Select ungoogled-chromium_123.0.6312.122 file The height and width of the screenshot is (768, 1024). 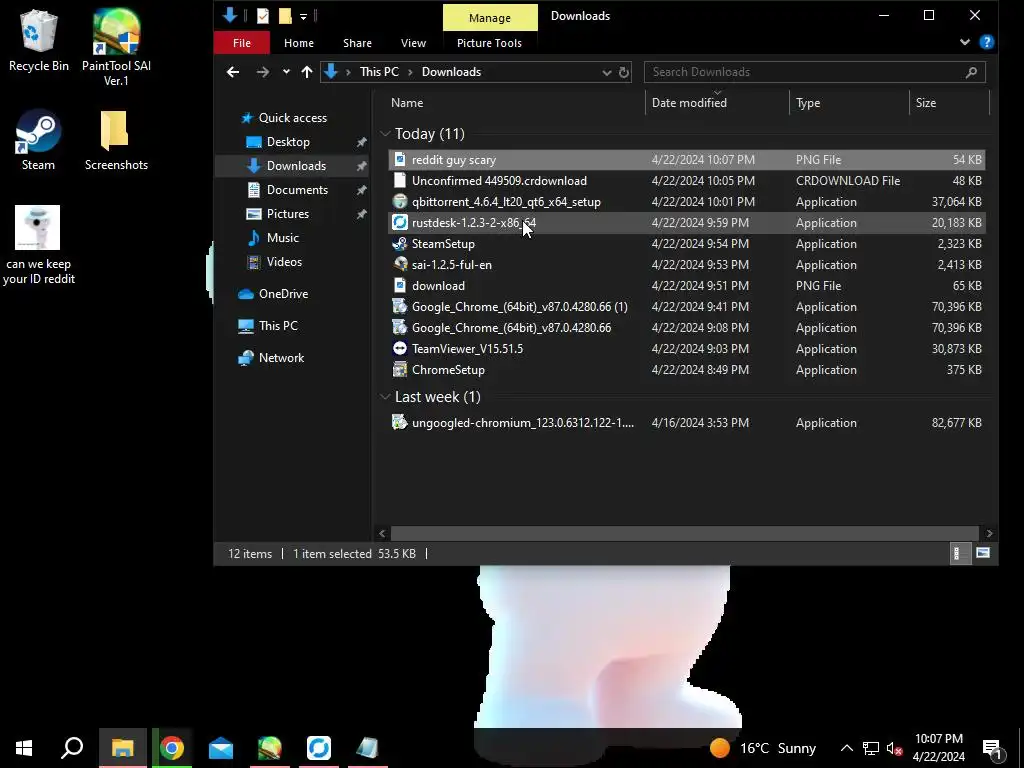click(x=686, y=423)
